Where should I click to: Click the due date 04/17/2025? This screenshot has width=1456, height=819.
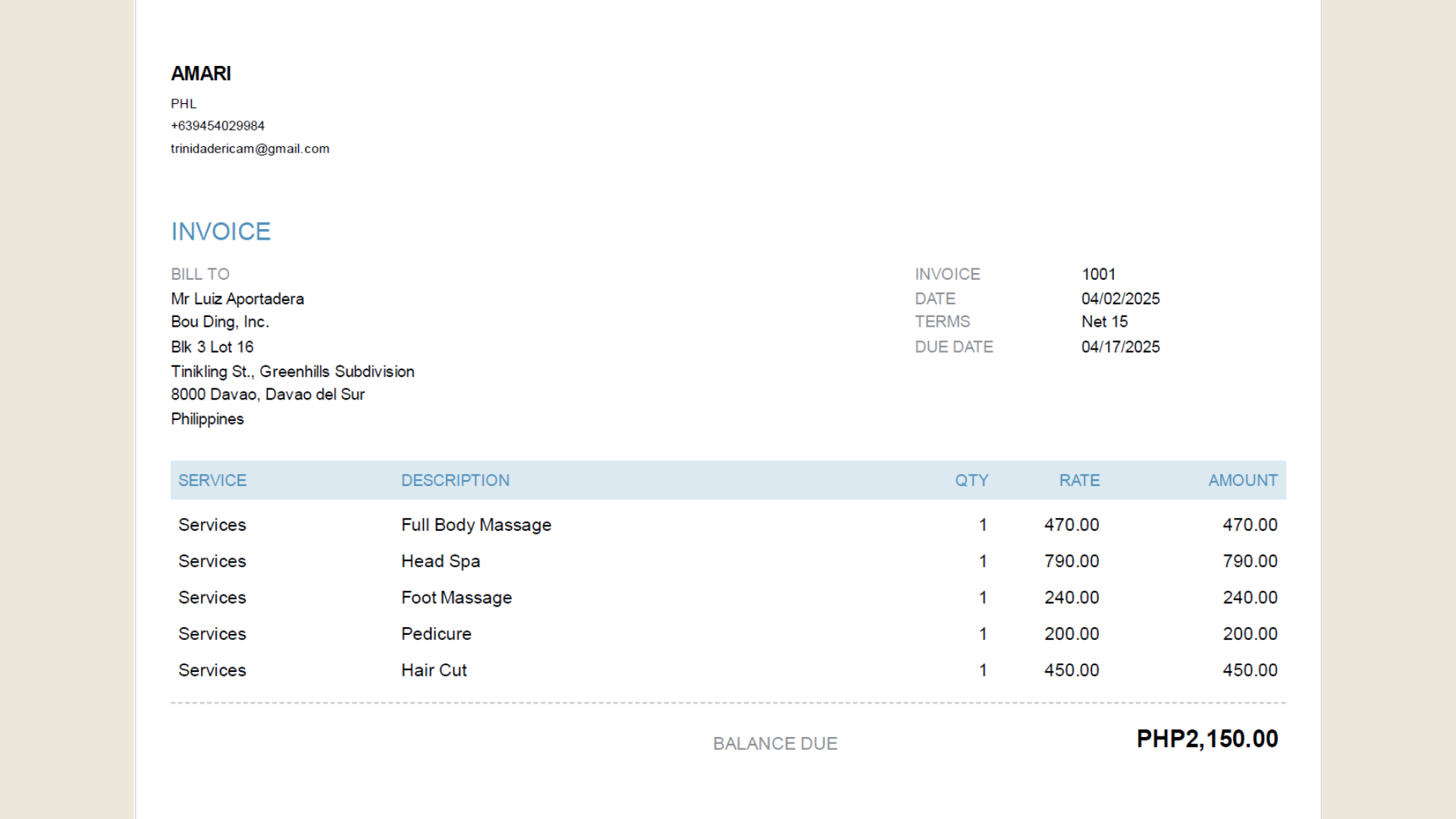click(1121, 347)
